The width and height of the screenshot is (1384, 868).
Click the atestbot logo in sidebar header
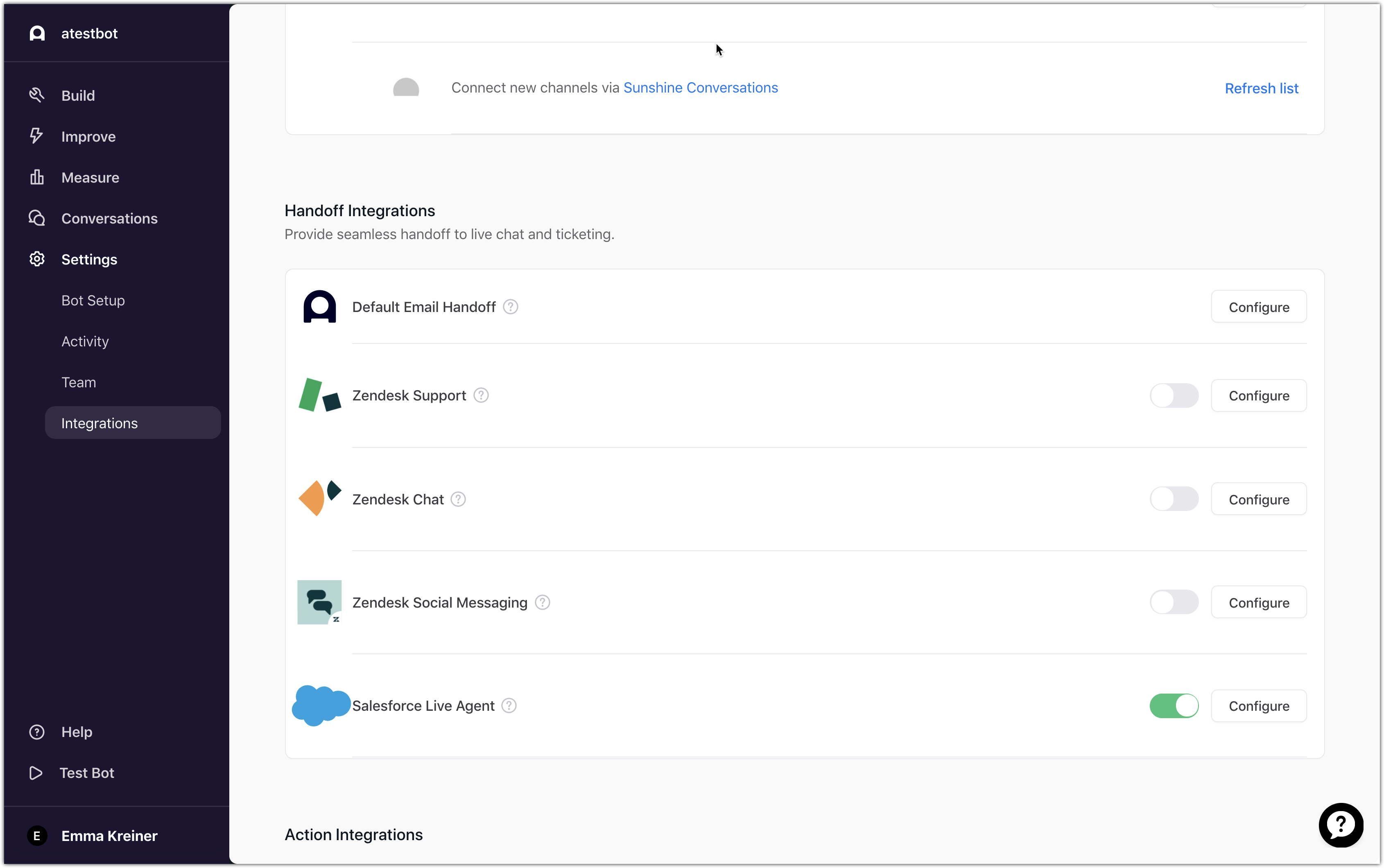pyautogui.click(x=37, y=34)
